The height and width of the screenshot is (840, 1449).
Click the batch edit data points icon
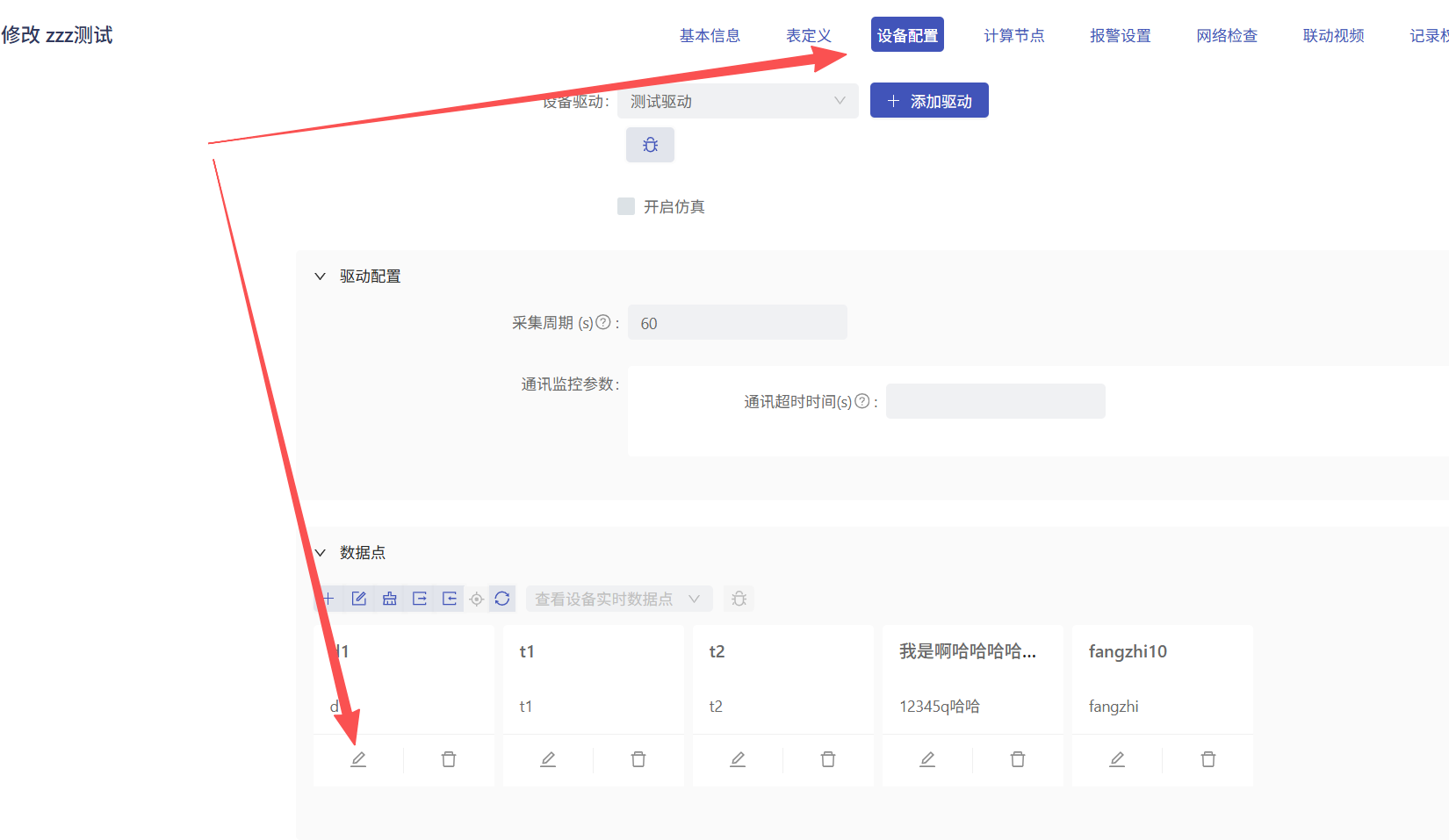[x=358, y=599]
